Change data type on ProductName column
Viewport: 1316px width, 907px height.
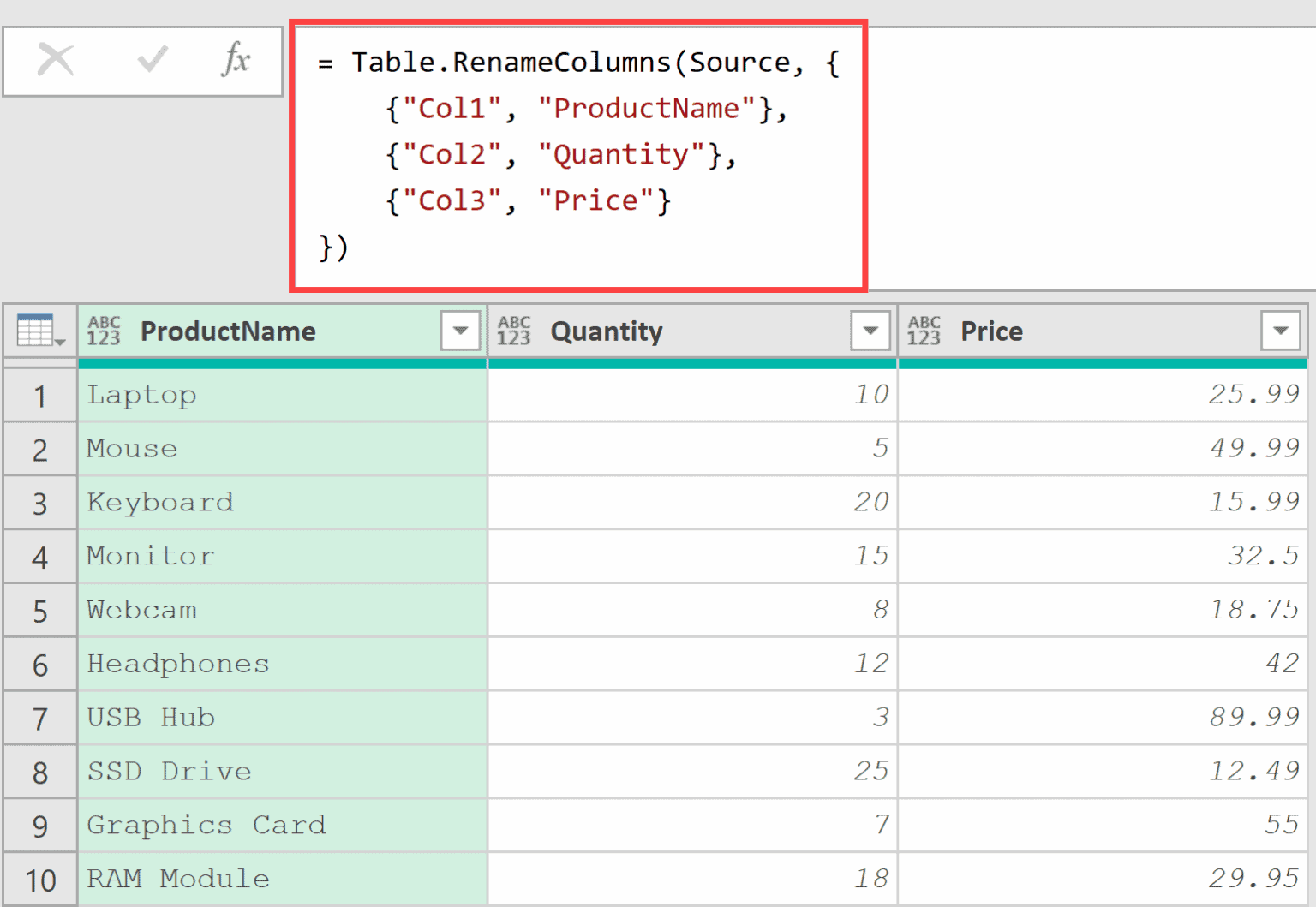pos(104,331)
